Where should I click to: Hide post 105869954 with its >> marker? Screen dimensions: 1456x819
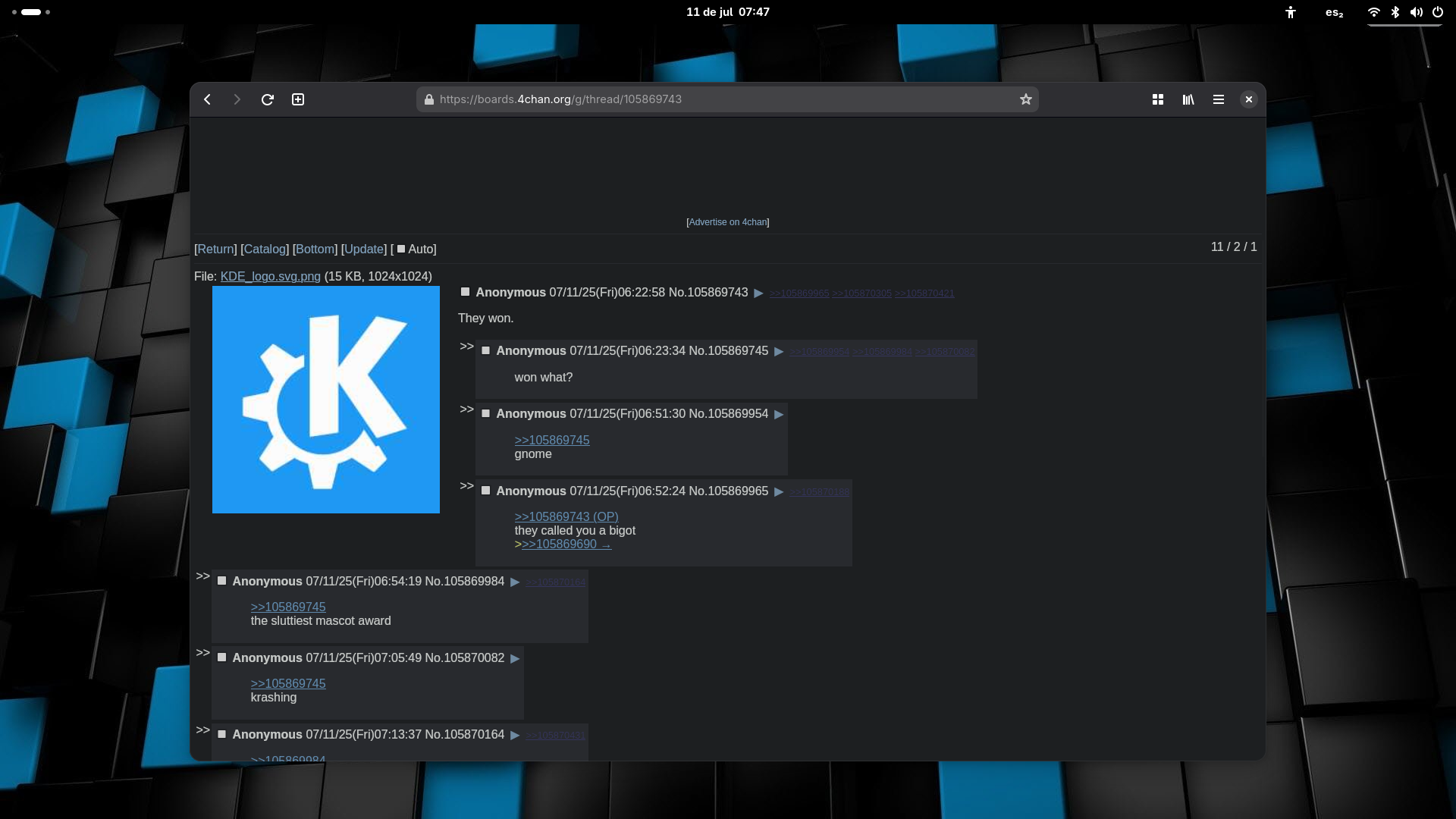pos(466,409)
